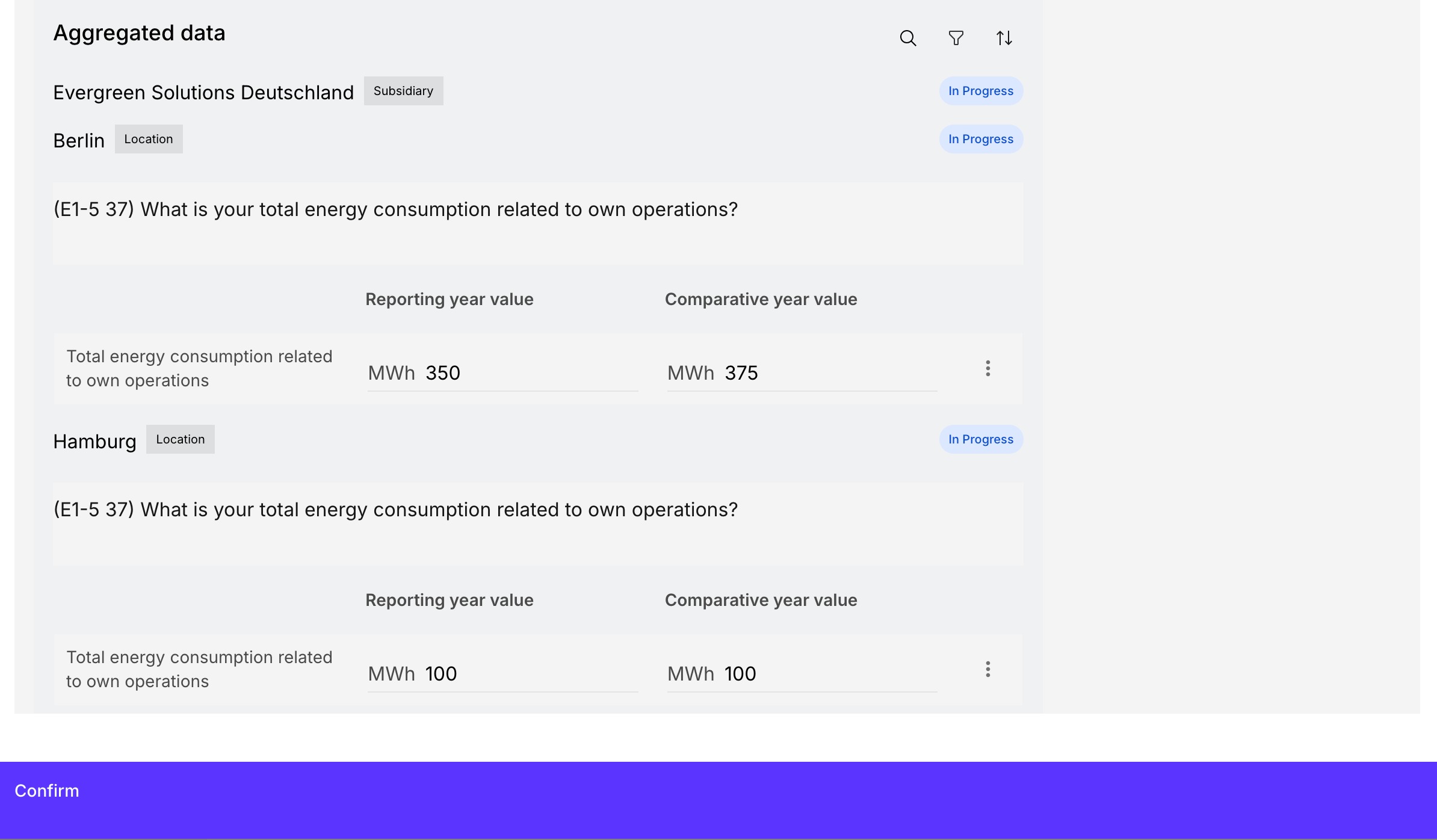
Task: Open the filter funnel icon
Action: (x=956, y=39)
